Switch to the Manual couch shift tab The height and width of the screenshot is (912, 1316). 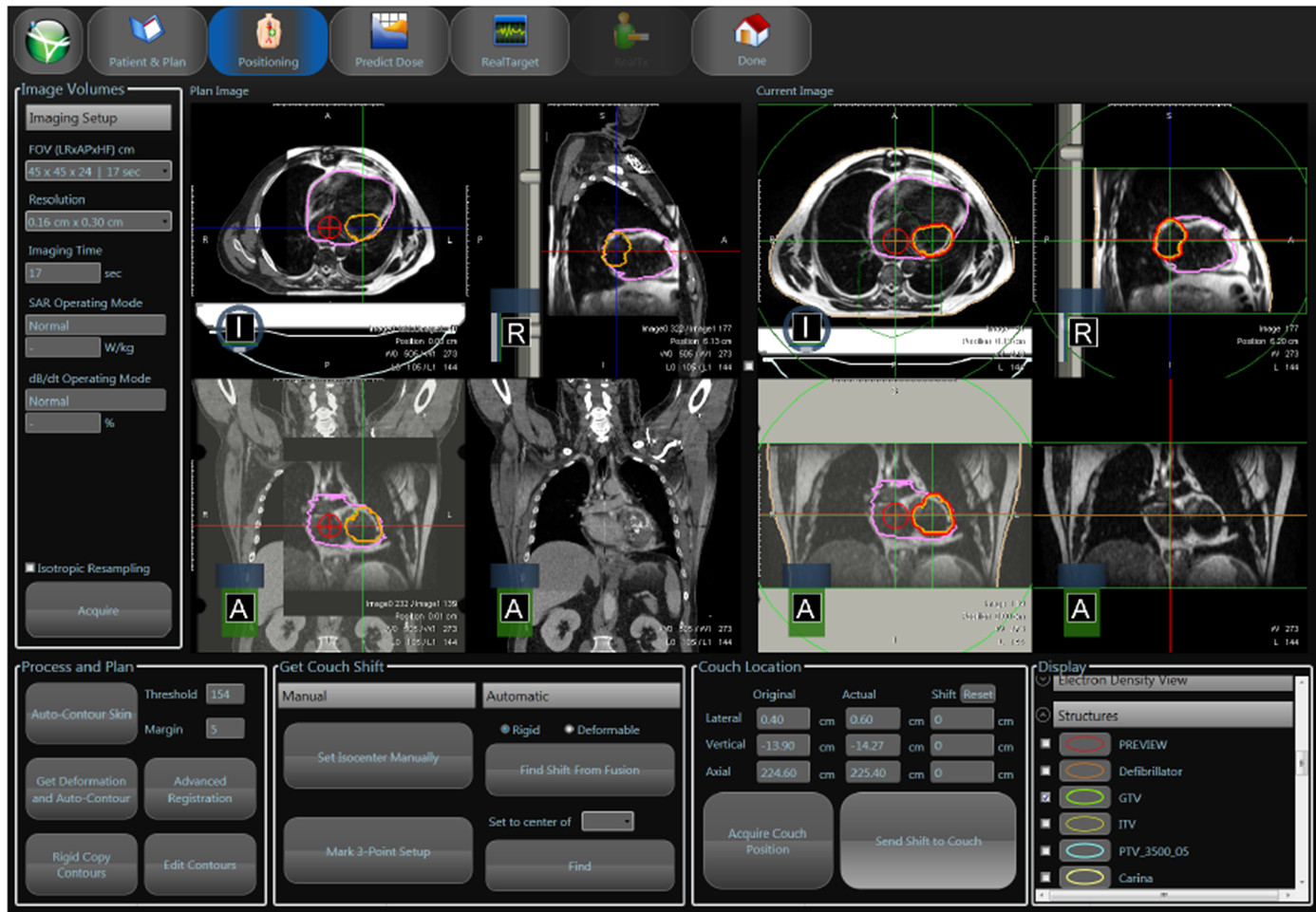(376, 697)
